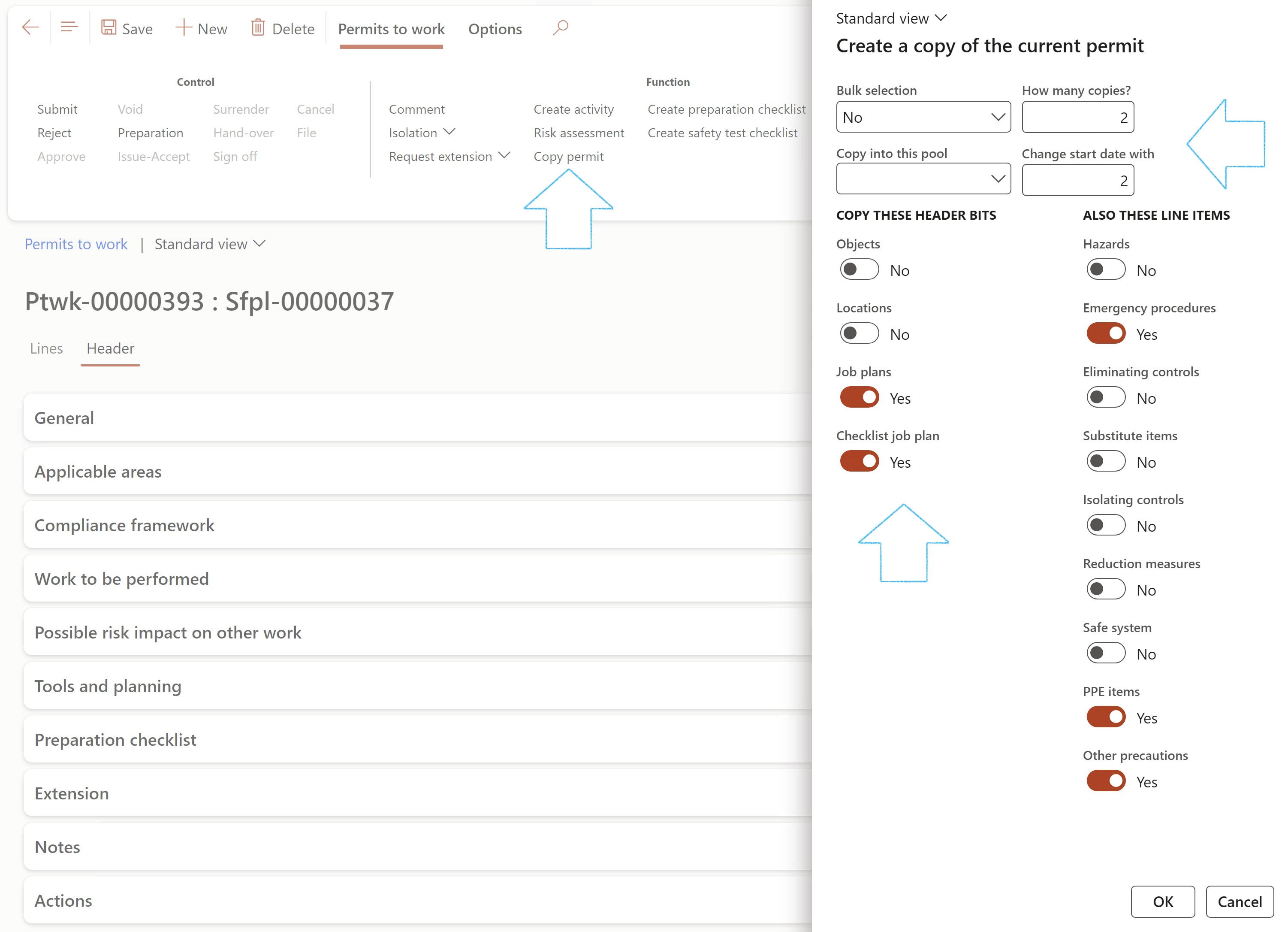1288x932 pixels.
Task: Turn off the Job plans switch
Action: pyautogui.click(x=859, y=398)
